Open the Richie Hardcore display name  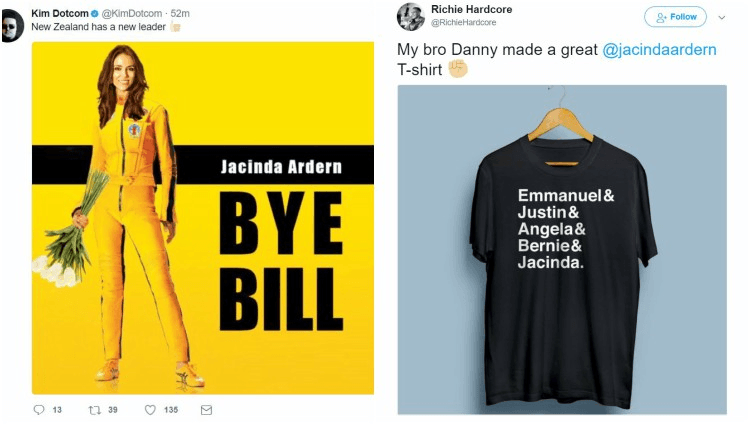coord(471,9)
